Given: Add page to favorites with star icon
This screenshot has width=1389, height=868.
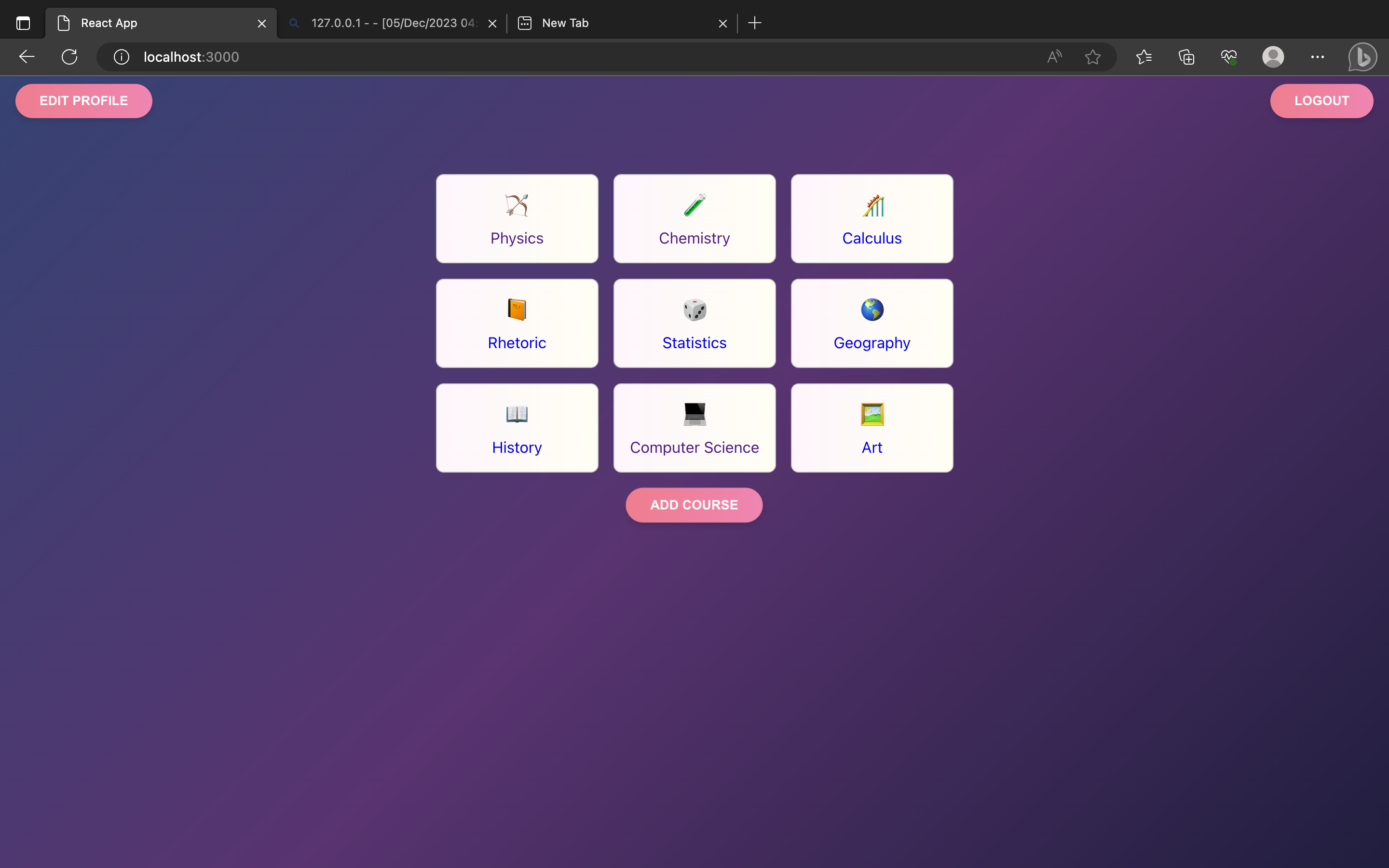Looking at the screenshot, I should pos(1092,57).
